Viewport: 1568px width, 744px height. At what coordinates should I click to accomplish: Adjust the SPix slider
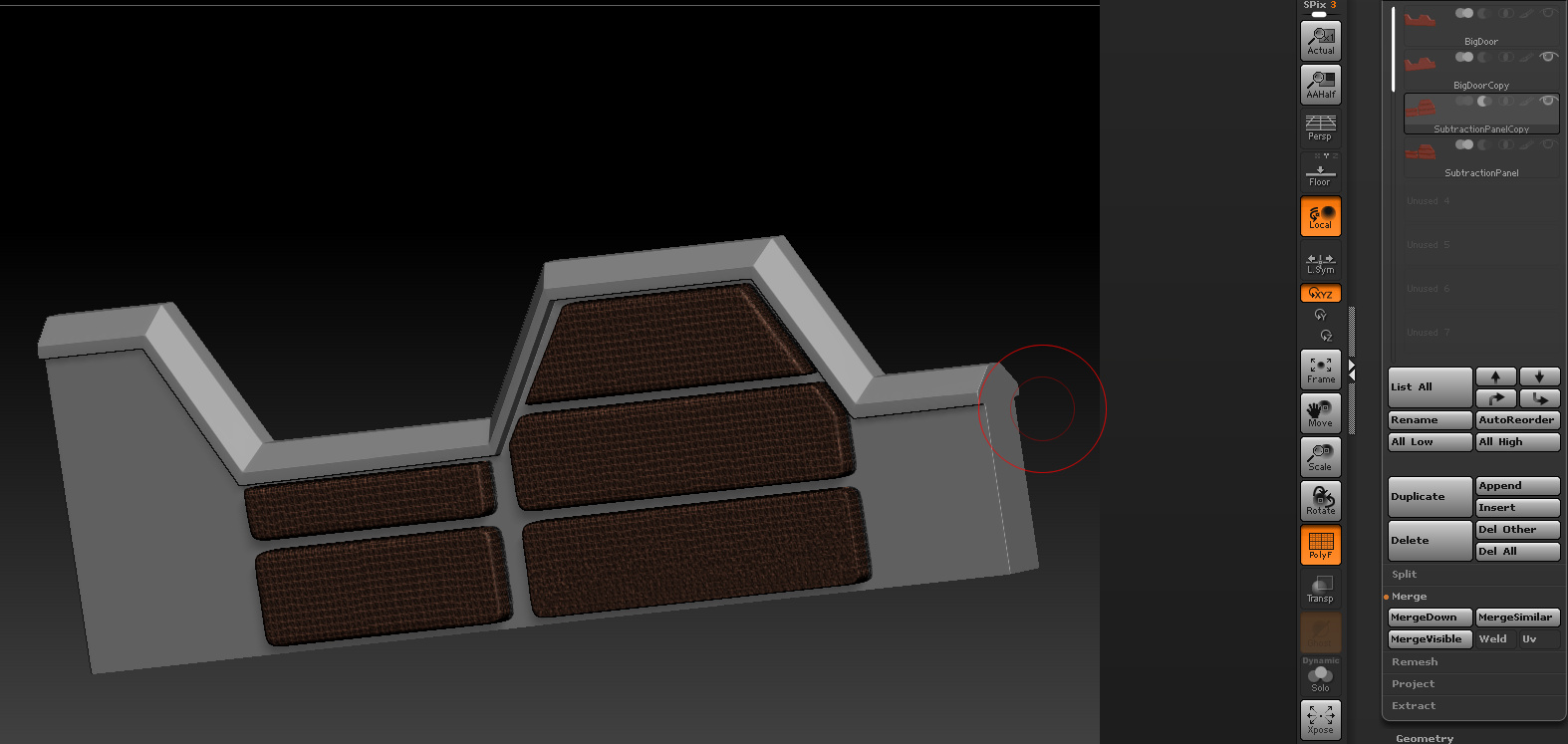1320,9
